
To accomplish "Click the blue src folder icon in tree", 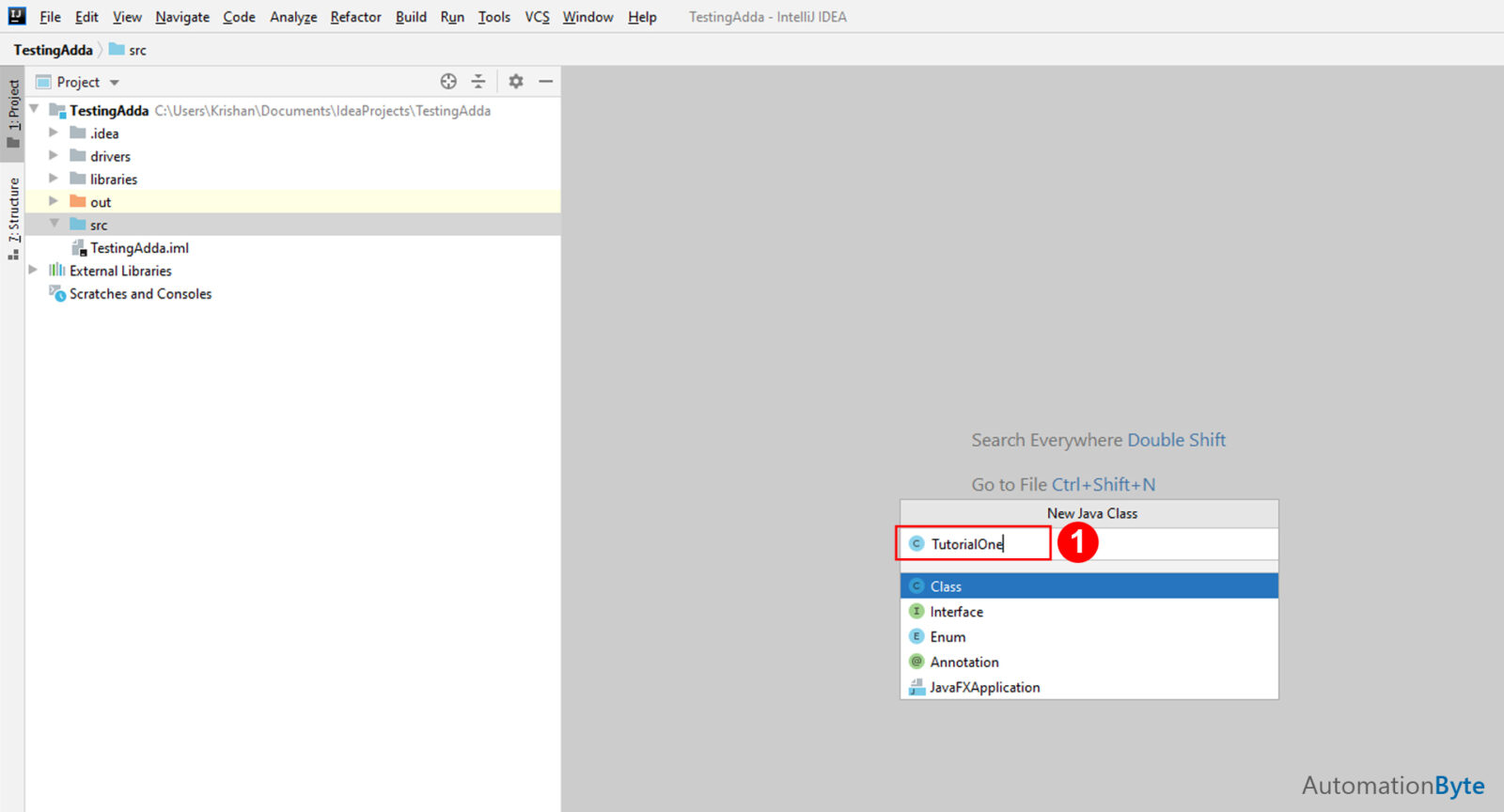I will [x=78, y=225].
